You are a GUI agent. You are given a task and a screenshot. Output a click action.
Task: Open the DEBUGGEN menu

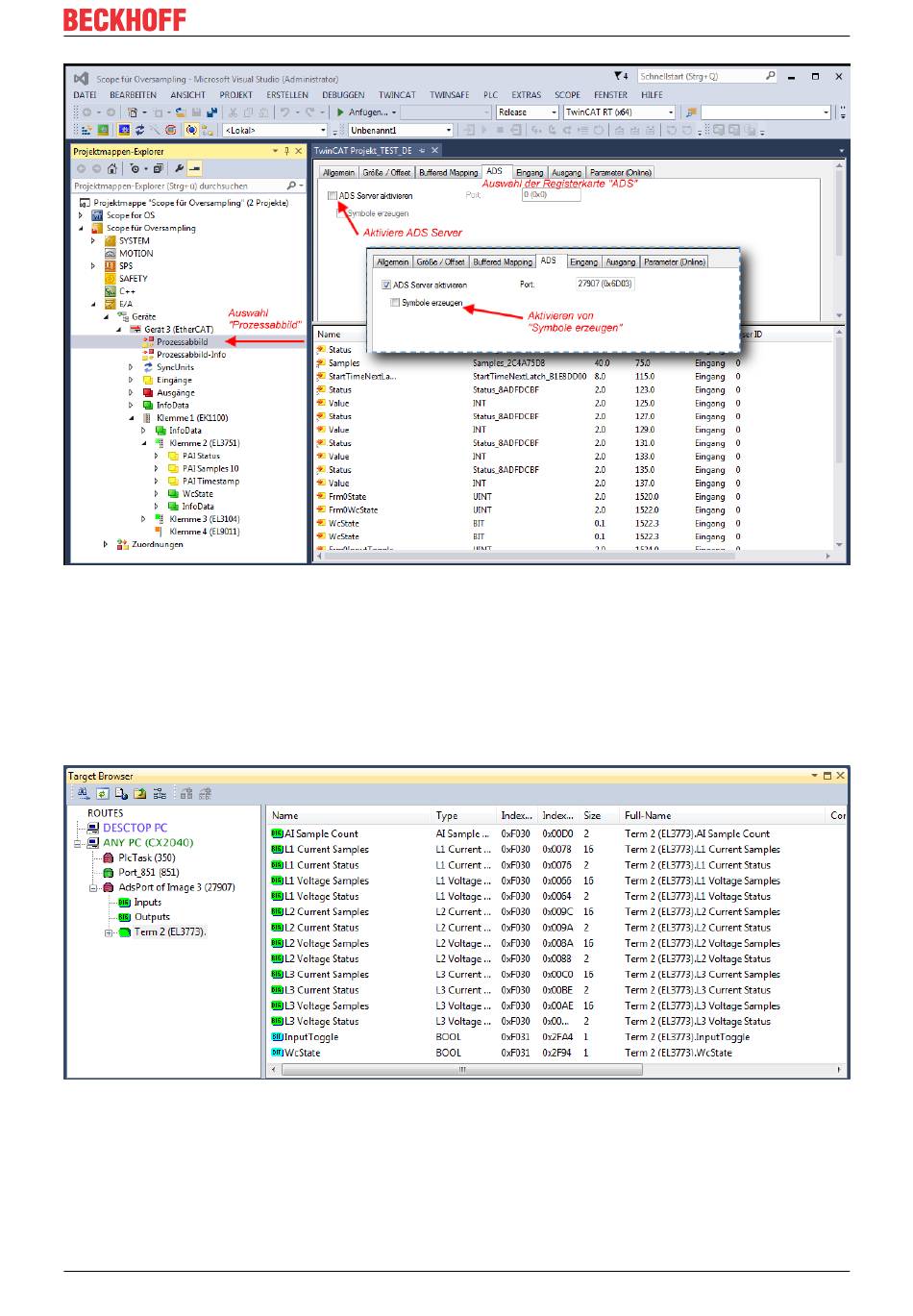(343, 95)
